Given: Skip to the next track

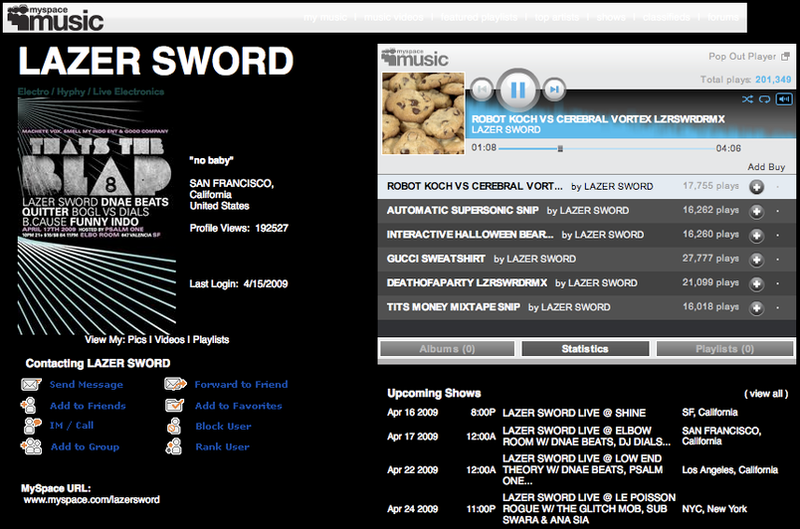Looking at the screenshot, I should [554, 90].
